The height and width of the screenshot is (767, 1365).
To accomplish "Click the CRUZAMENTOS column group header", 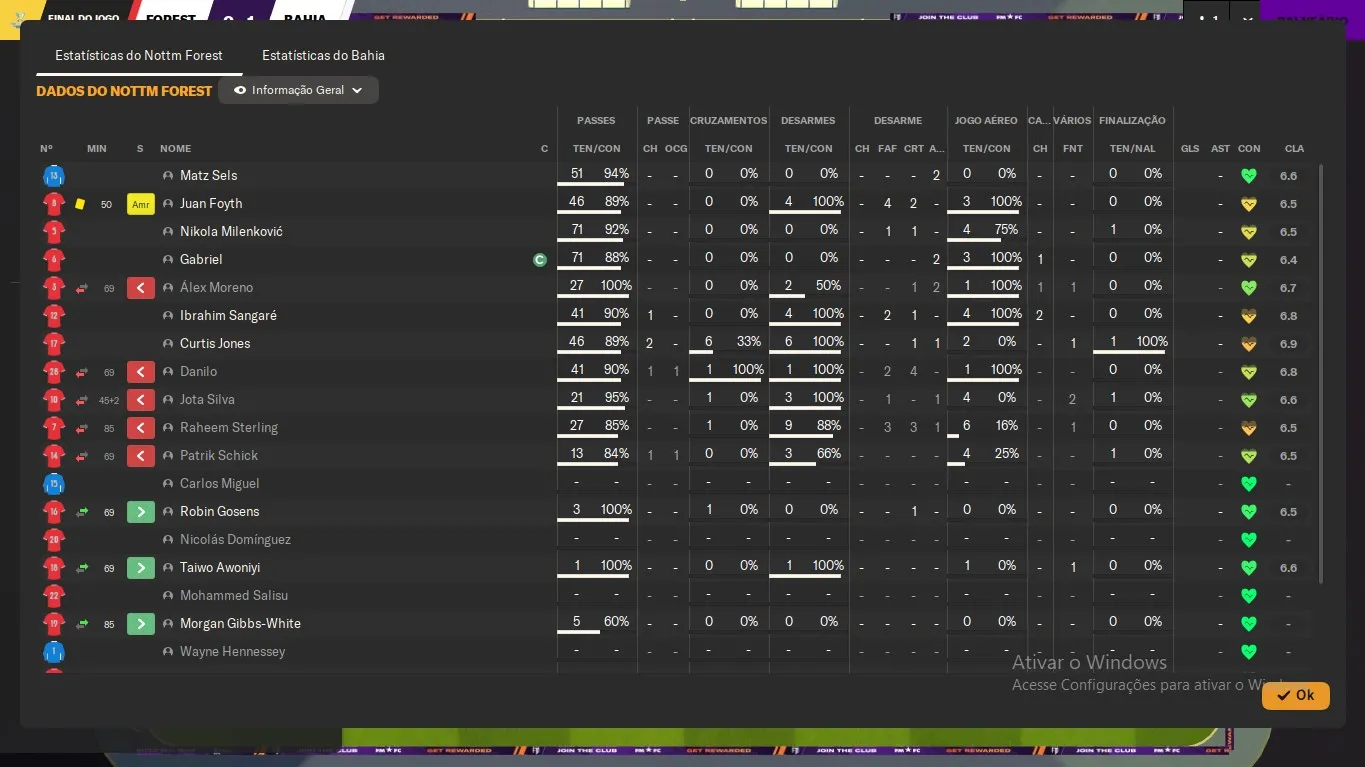I will 729,121.
